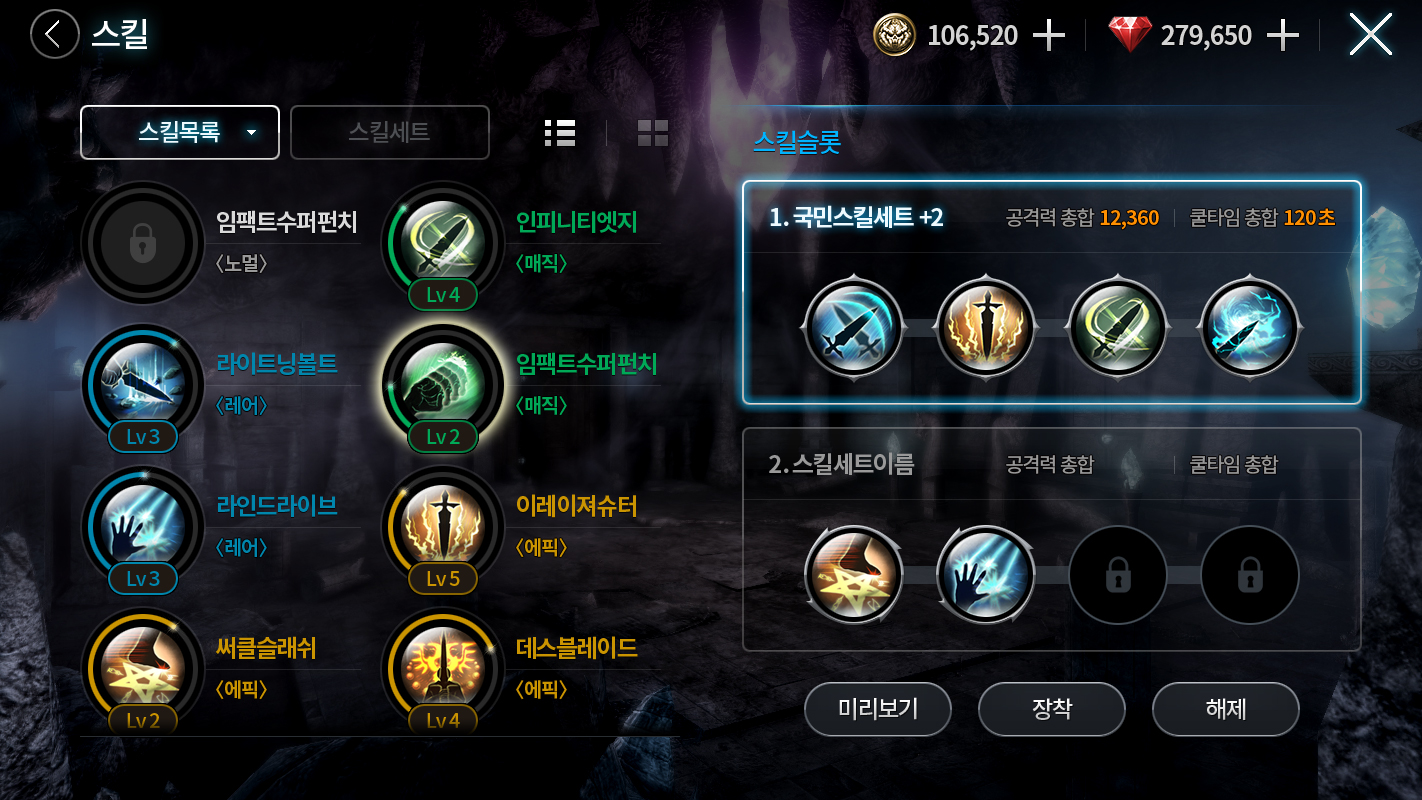Tap the first locked slot in set 2
This screenshot has height=800, width=1422.
(1118, 575)
